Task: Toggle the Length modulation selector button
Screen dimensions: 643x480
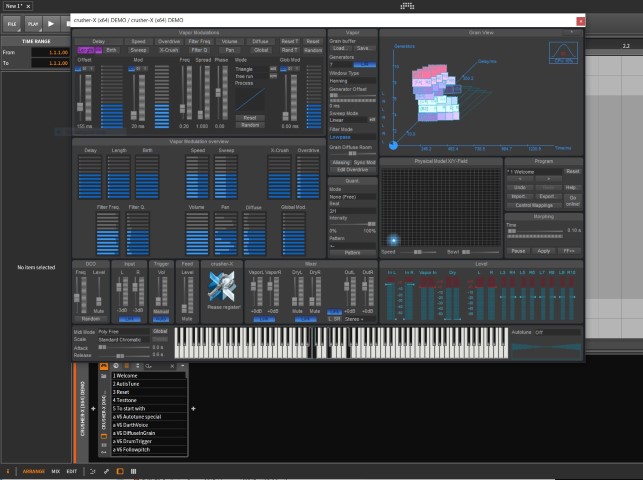Action: click(86, 50)
